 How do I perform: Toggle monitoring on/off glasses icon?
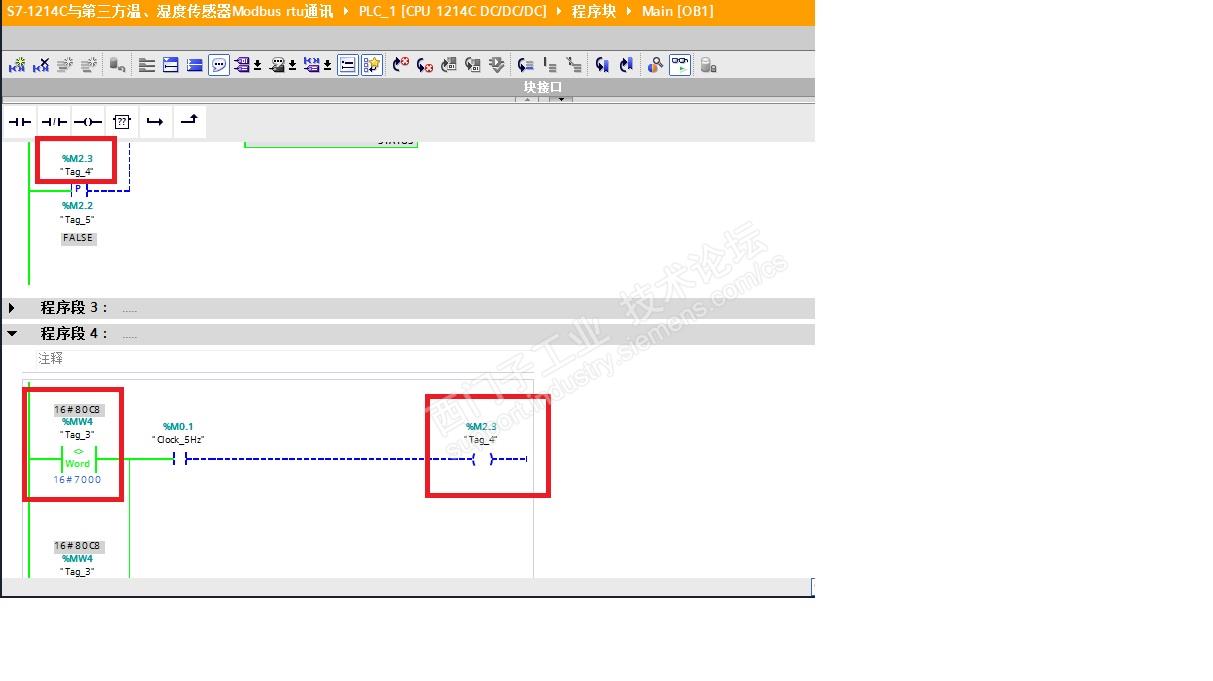coord(680,65)
